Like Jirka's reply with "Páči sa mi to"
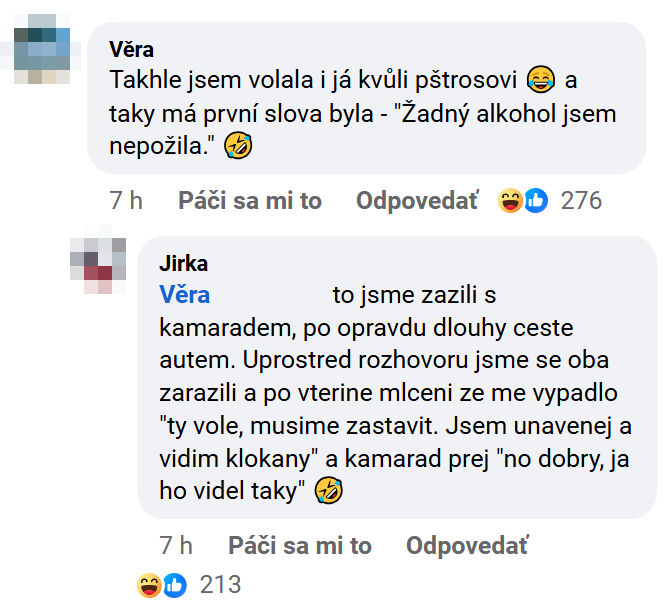This screenshot has height=612, width=670. 300,546
